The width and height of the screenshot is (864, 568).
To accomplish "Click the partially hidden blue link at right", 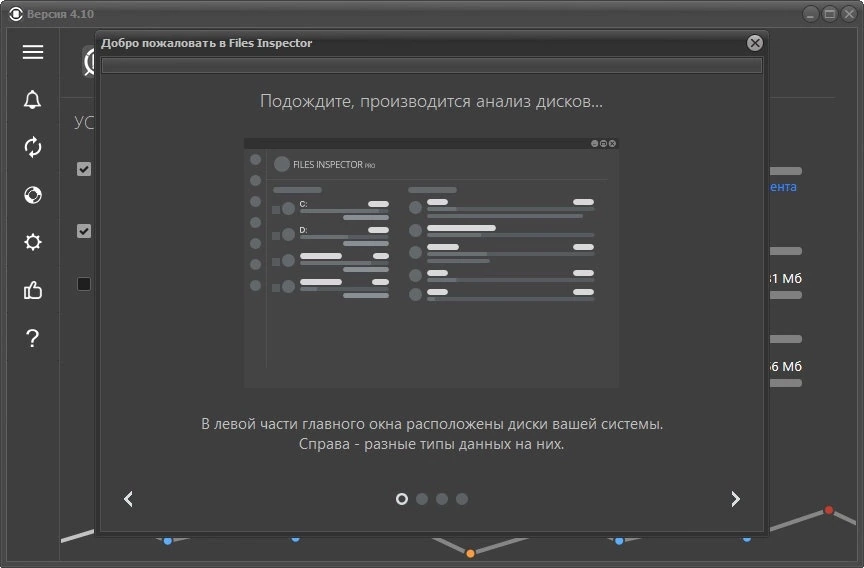I will (x=783, y=187).
